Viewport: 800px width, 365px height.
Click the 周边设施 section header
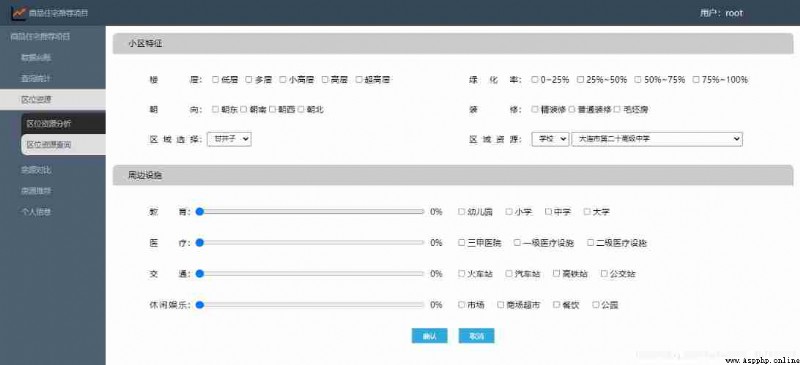(x=453, y=175)
